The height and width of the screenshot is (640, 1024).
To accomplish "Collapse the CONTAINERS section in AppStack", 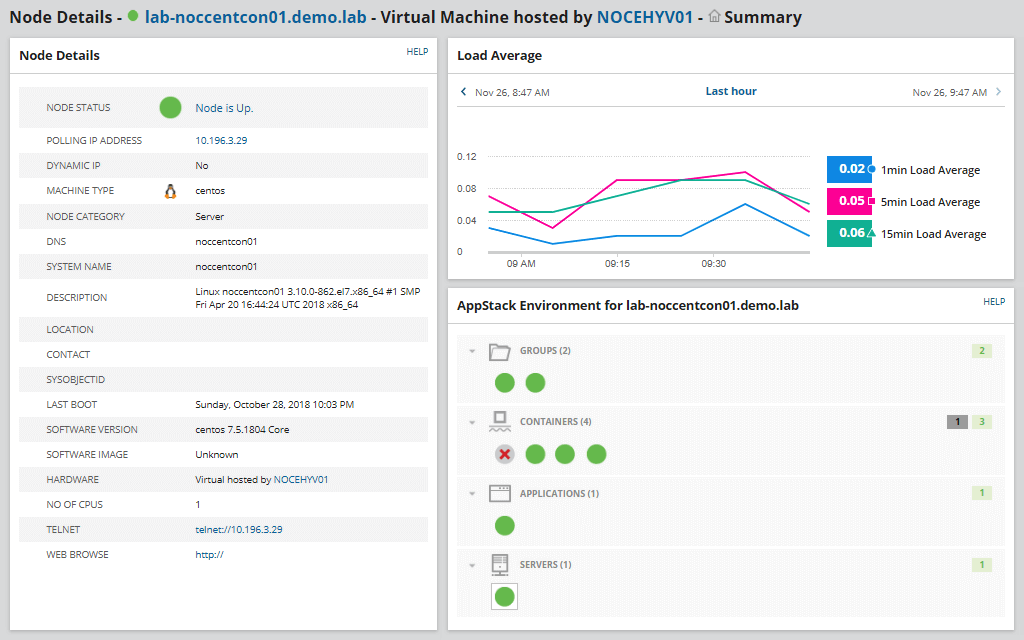I will (472, 421).
